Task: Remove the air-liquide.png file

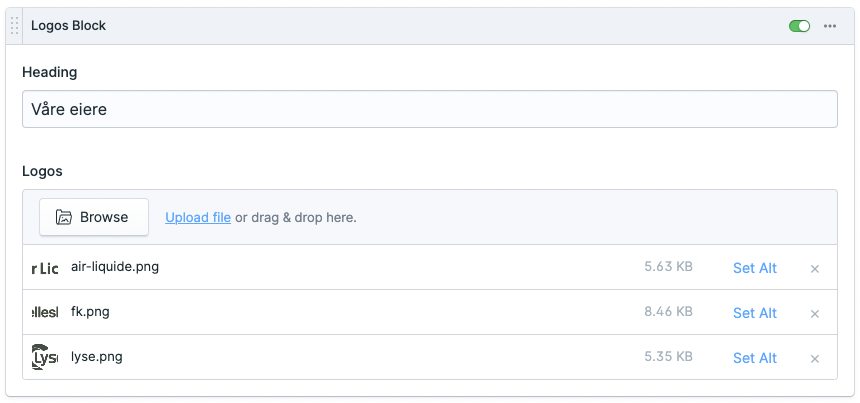Action: [815, 268]
